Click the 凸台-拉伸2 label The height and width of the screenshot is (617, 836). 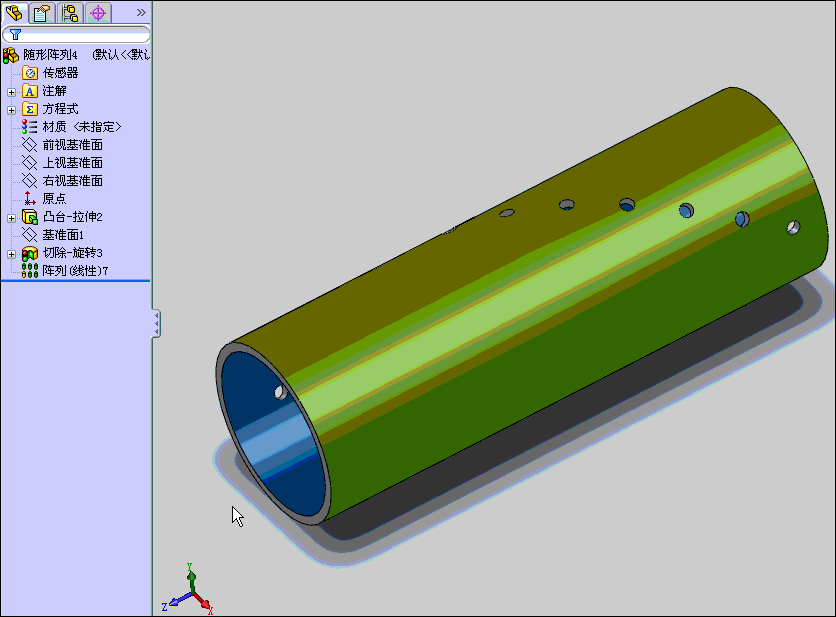[x=73, y=217]
